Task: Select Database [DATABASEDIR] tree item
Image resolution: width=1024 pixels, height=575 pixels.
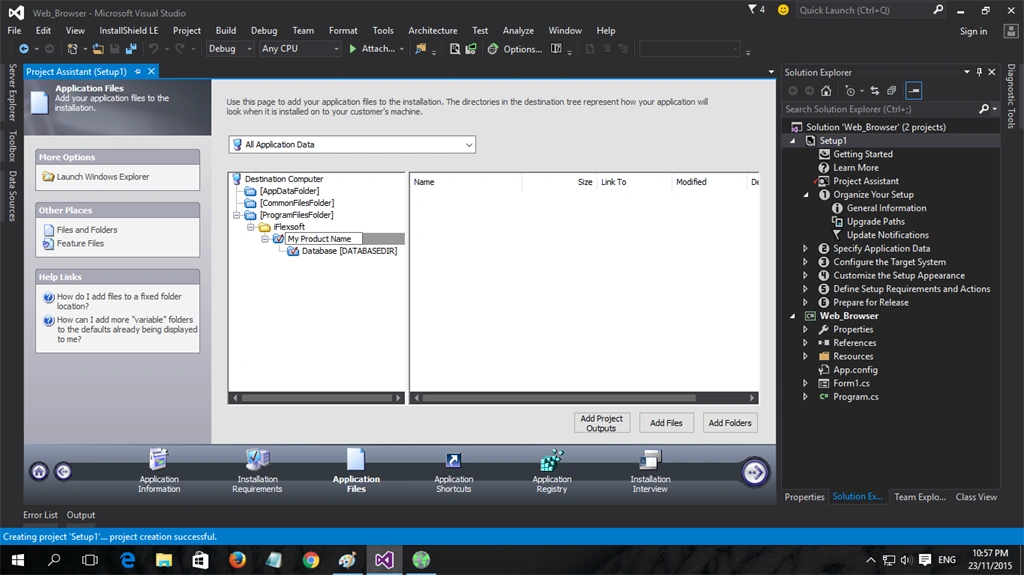Action: tap(349, 251)
